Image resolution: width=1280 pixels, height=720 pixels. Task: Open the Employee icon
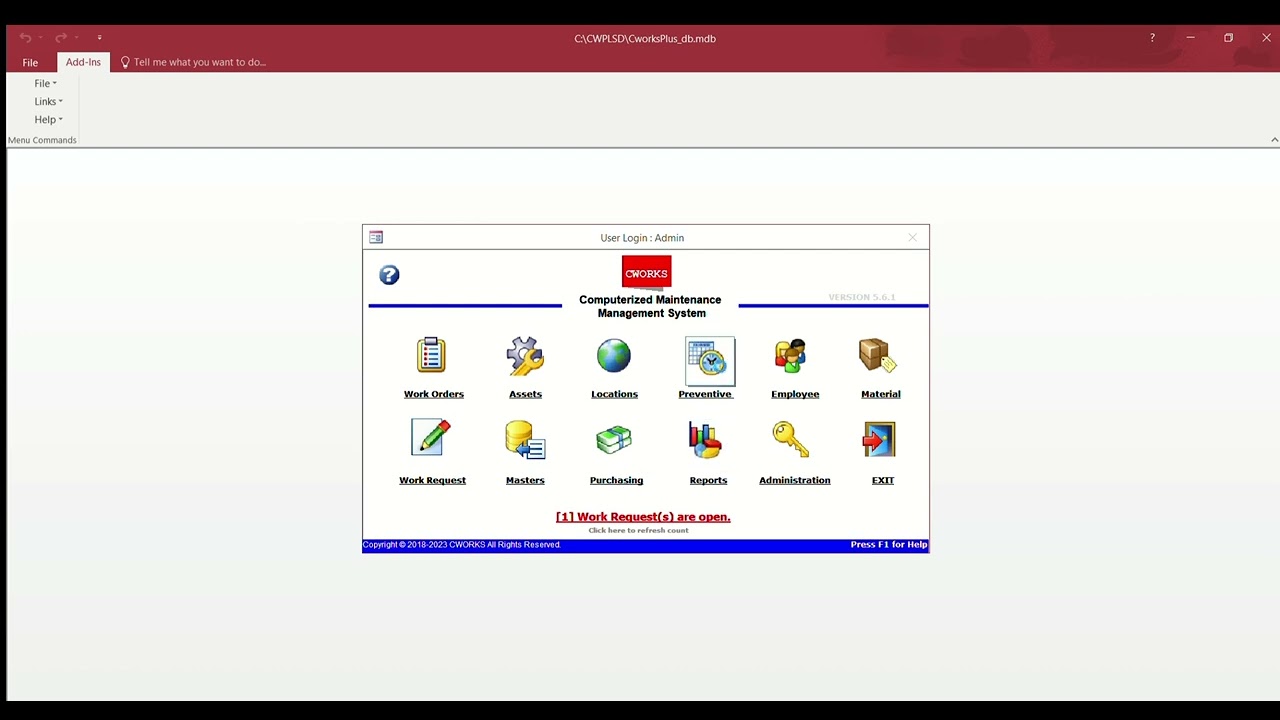point(790,356)
